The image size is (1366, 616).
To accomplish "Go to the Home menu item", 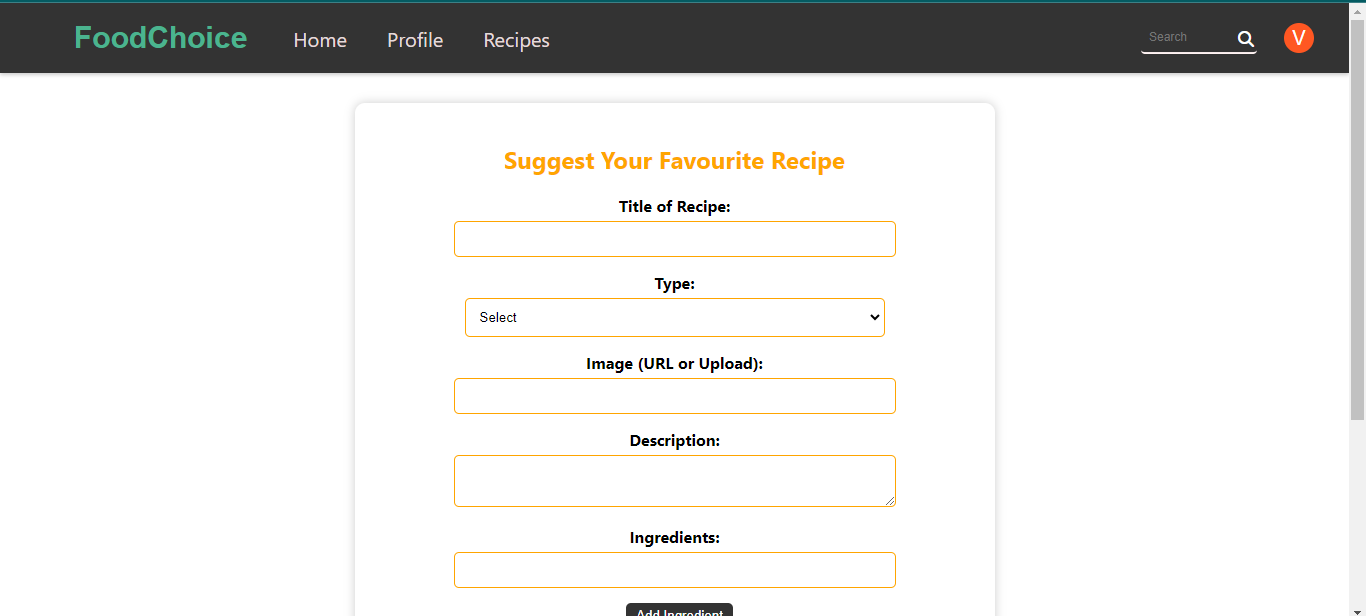I will 319,40.
